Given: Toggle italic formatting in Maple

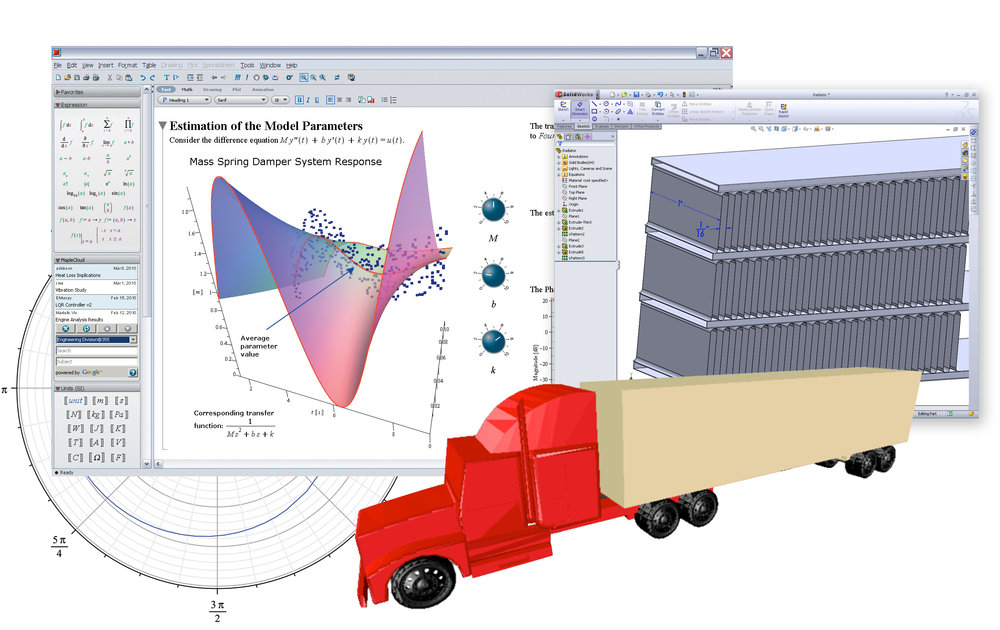Looking at the screenshot, I should 307,100.
